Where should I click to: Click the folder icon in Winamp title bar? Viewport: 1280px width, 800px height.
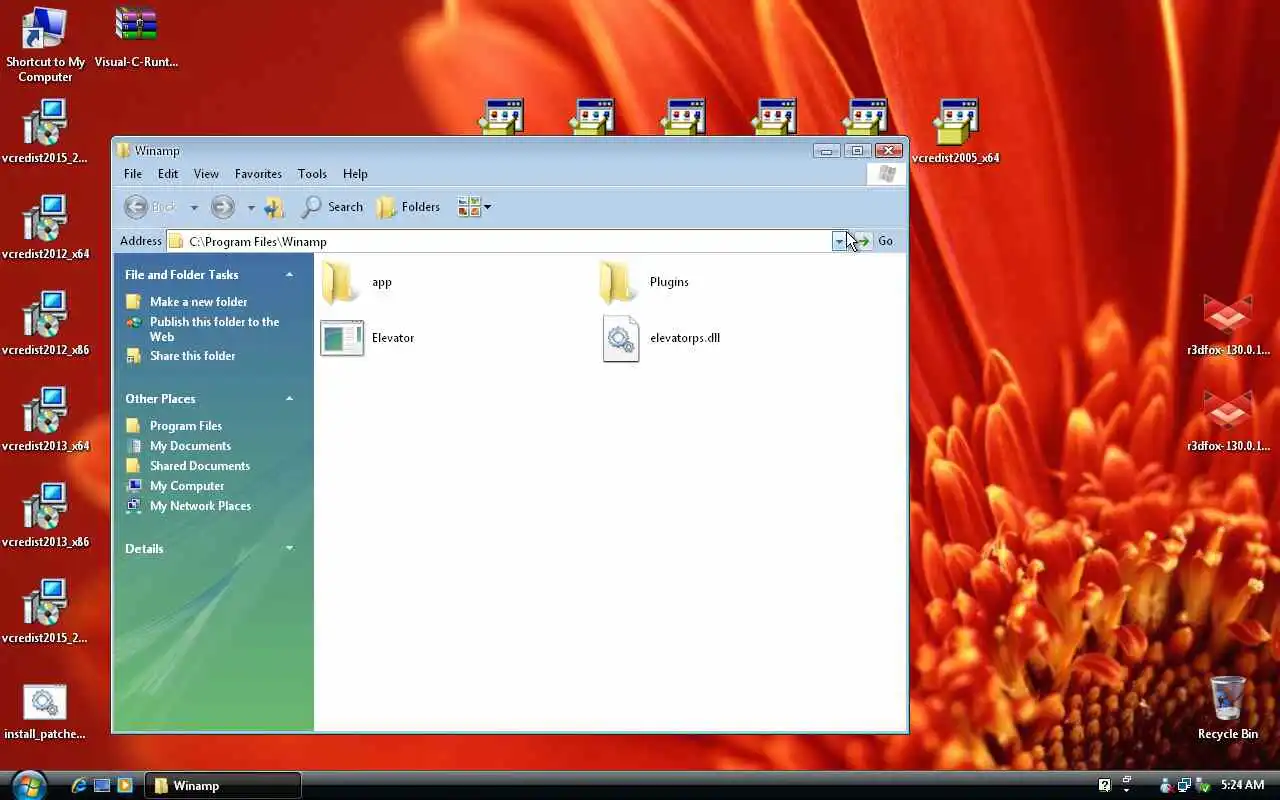[x=123, y=151]
